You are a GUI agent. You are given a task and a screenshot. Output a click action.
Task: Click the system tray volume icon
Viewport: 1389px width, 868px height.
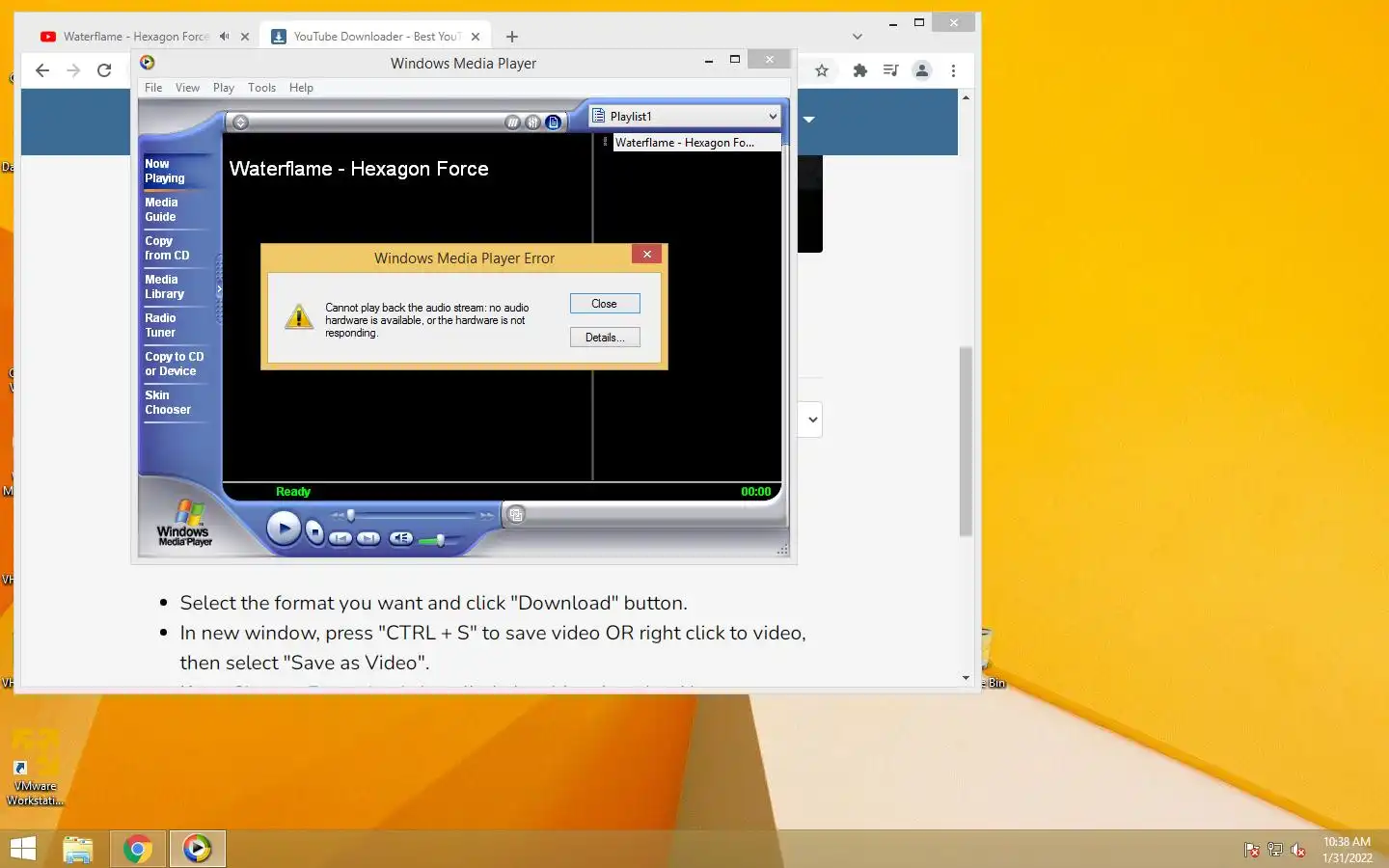point(1298,850)
